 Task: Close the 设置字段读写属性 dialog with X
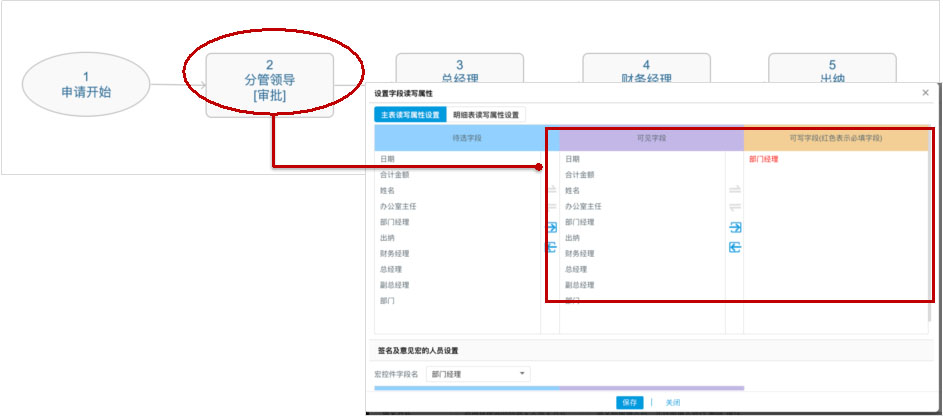click(x=925, y=93)
